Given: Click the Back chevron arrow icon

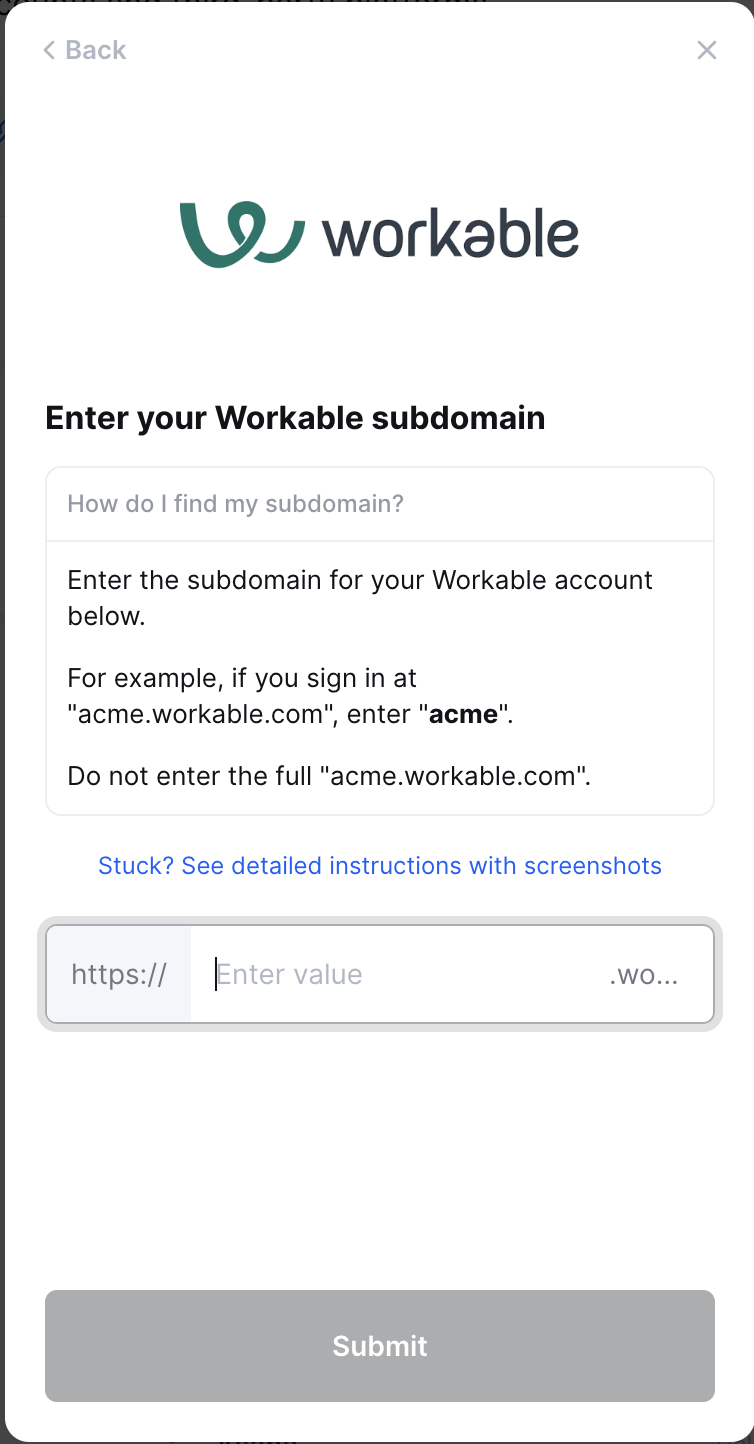Looking at the screenshot, I should point(49,50).
